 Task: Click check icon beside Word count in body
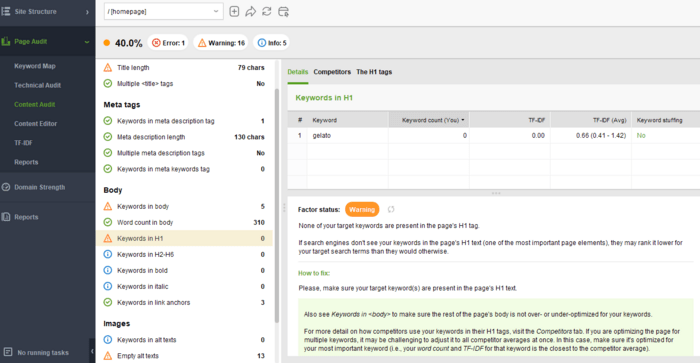coord(108,222)
